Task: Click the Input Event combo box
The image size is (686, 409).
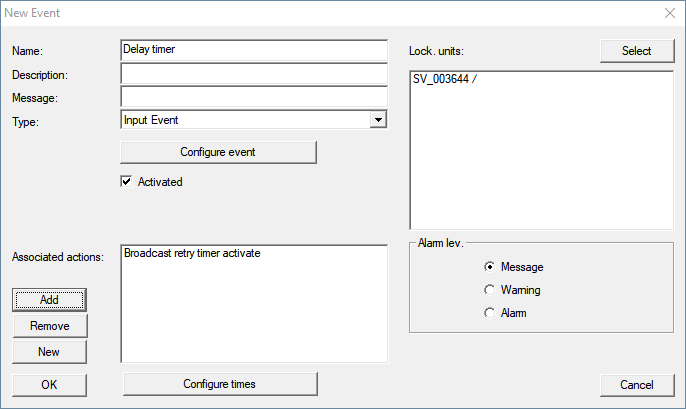Action: pos(244,120)
